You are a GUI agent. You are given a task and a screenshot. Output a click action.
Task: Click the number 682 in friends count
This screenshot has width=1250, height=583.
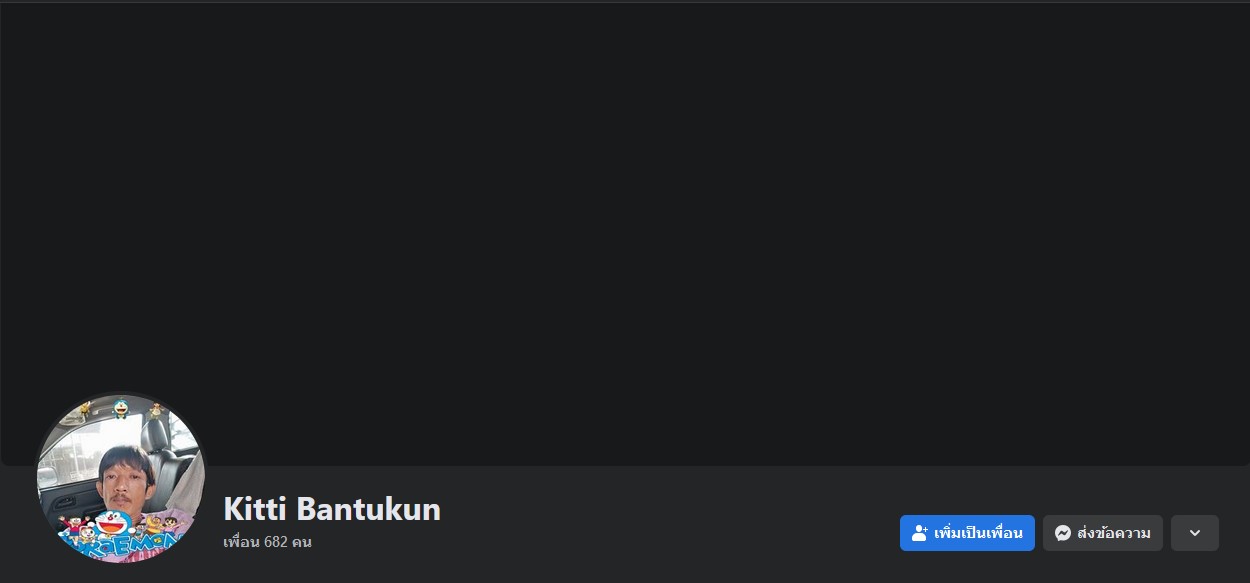277,542
